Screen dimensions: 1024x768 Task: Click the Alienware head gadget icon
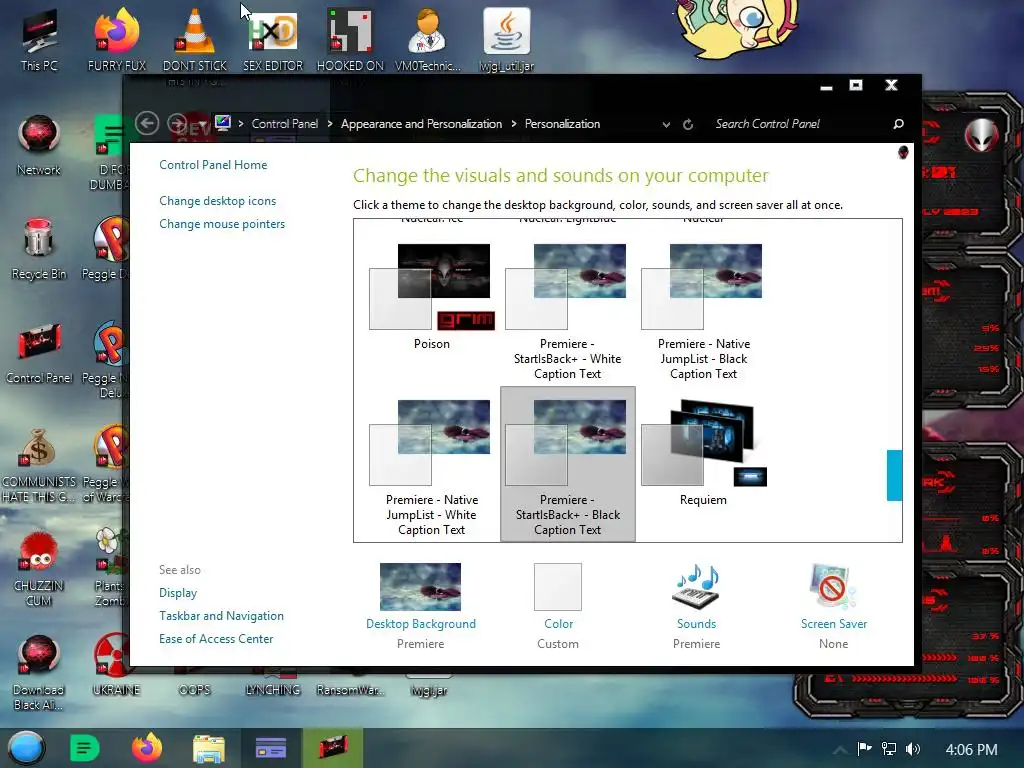point(982,135)
